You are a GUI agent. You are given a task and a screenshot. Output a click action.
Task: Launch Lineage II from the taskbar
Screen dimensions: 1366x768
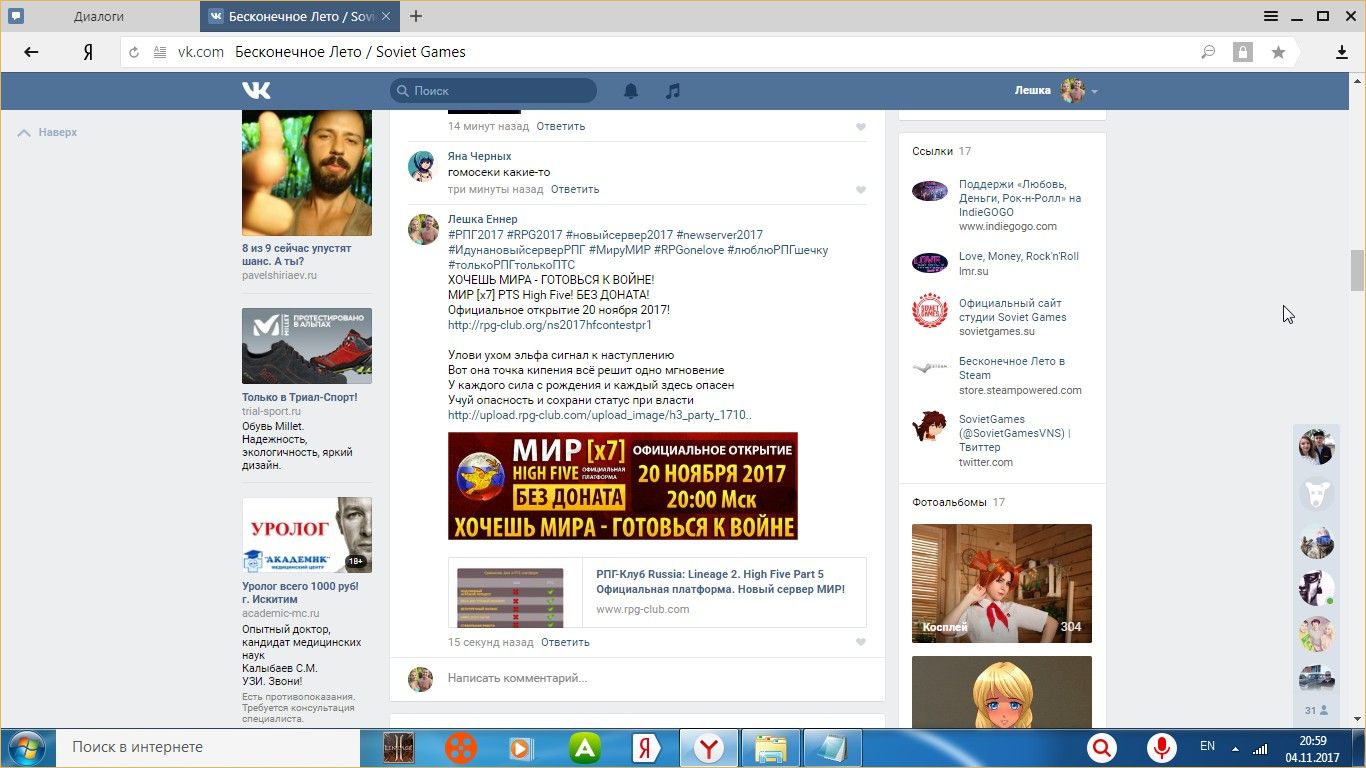400,748
